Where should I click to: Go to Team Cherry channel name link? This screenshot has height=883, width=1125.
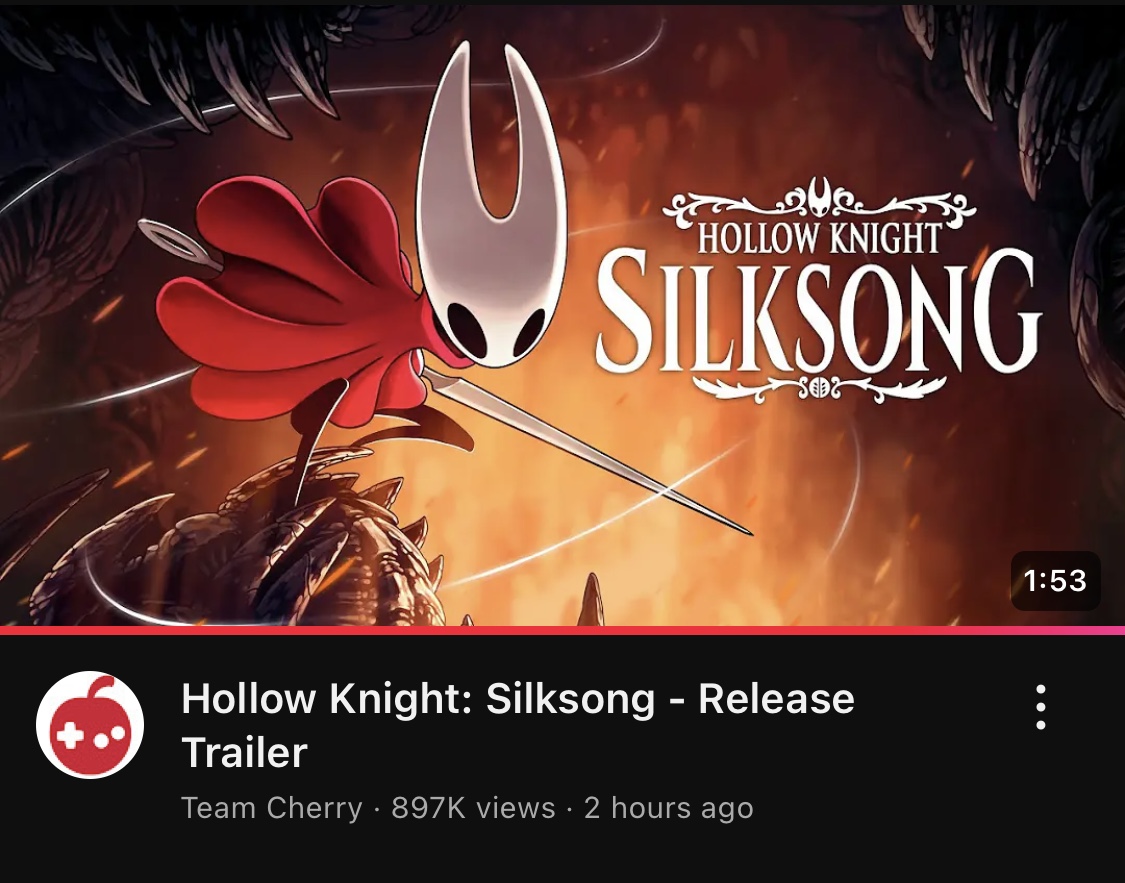271,808
